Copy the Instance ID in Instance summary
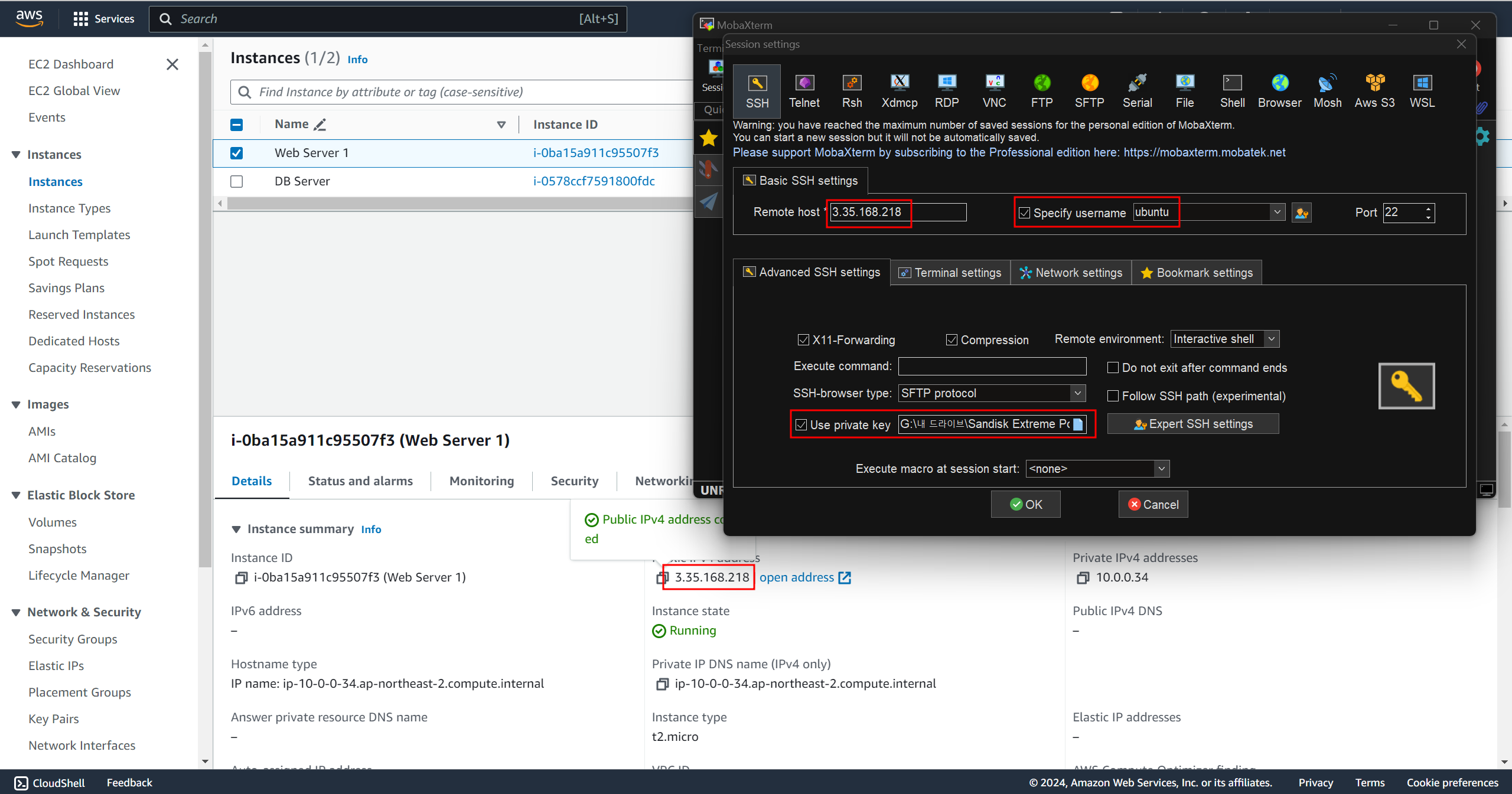This screenshot has height=794, width=1512. pyautogui.click(x=241, y=578)
